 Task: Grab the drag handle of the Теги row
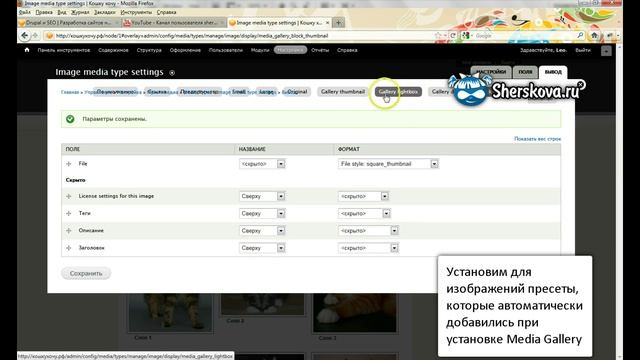tap(69, 213)
